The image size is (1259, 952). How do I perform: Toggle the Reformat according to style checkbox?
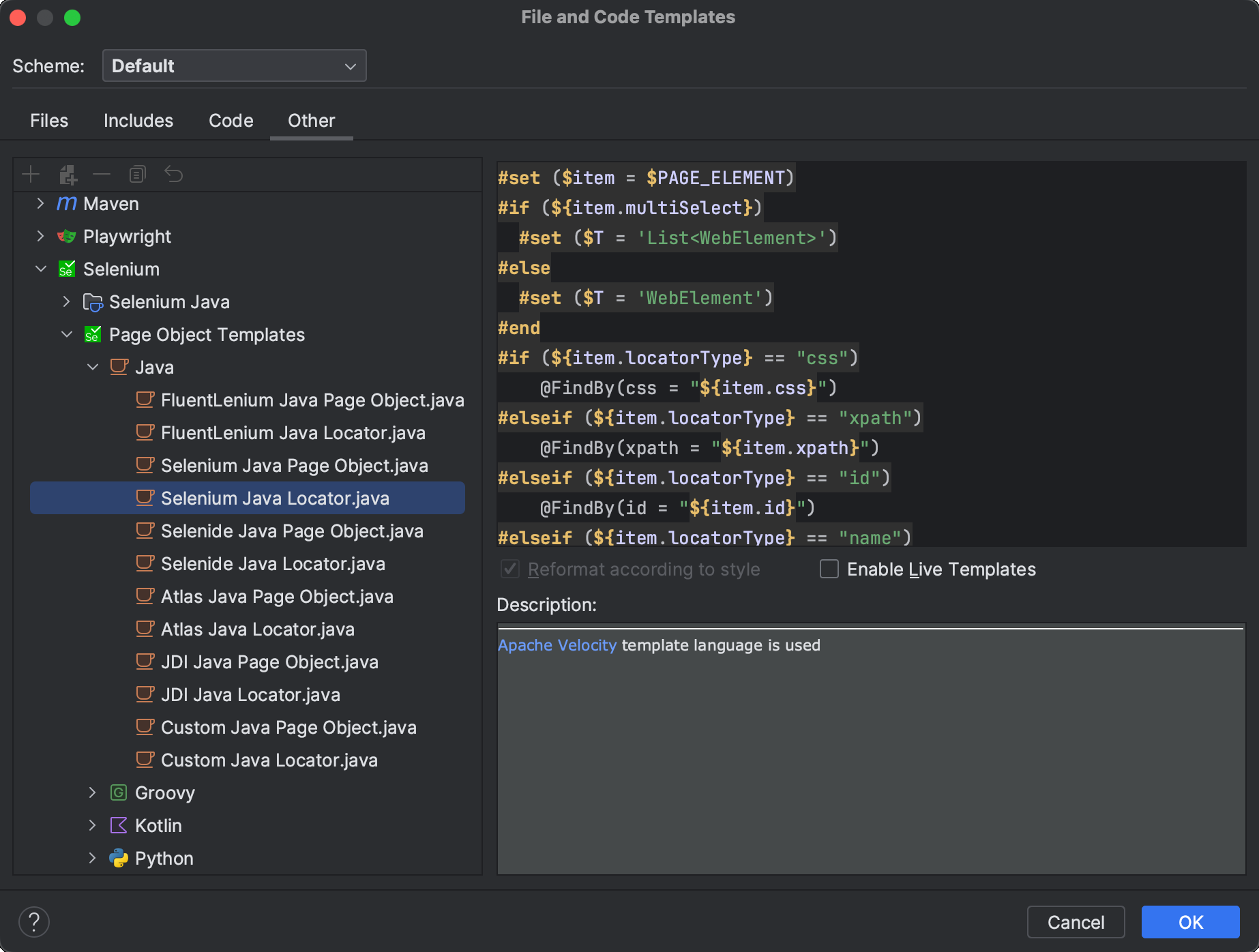pos(509,569)
